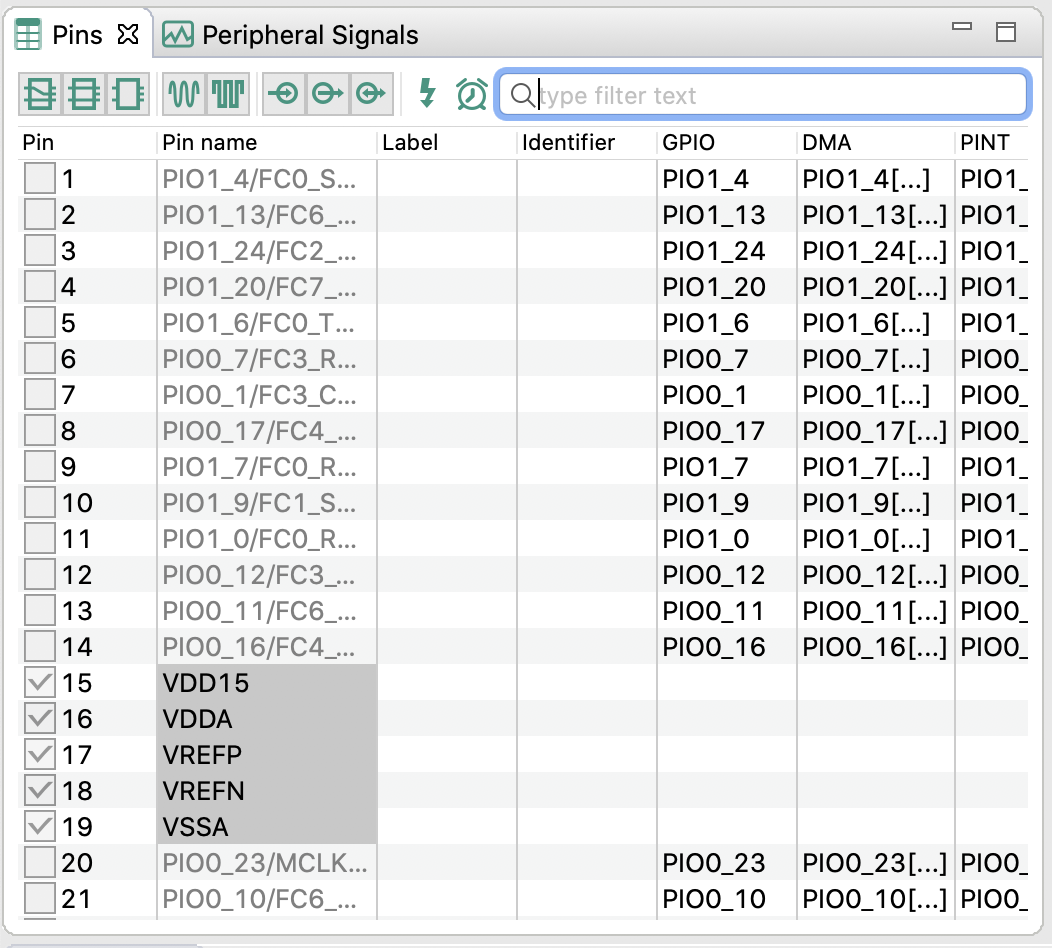Click the alarm clock icon in toolbar
This screenshot has width=1052, height=948.
(x=471, y=94)
